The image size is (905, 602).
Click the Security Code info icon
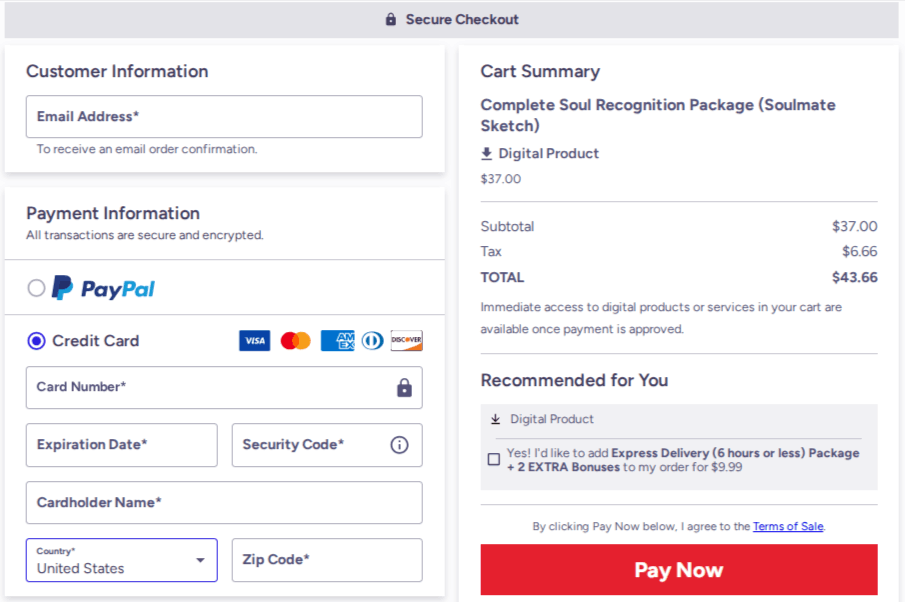(x=399, y=445)
